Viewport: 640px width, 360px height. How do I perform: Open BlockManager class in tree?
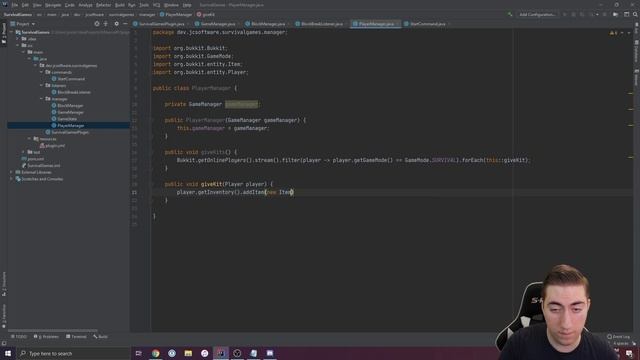pyautogui.click(x=67, y=106)
